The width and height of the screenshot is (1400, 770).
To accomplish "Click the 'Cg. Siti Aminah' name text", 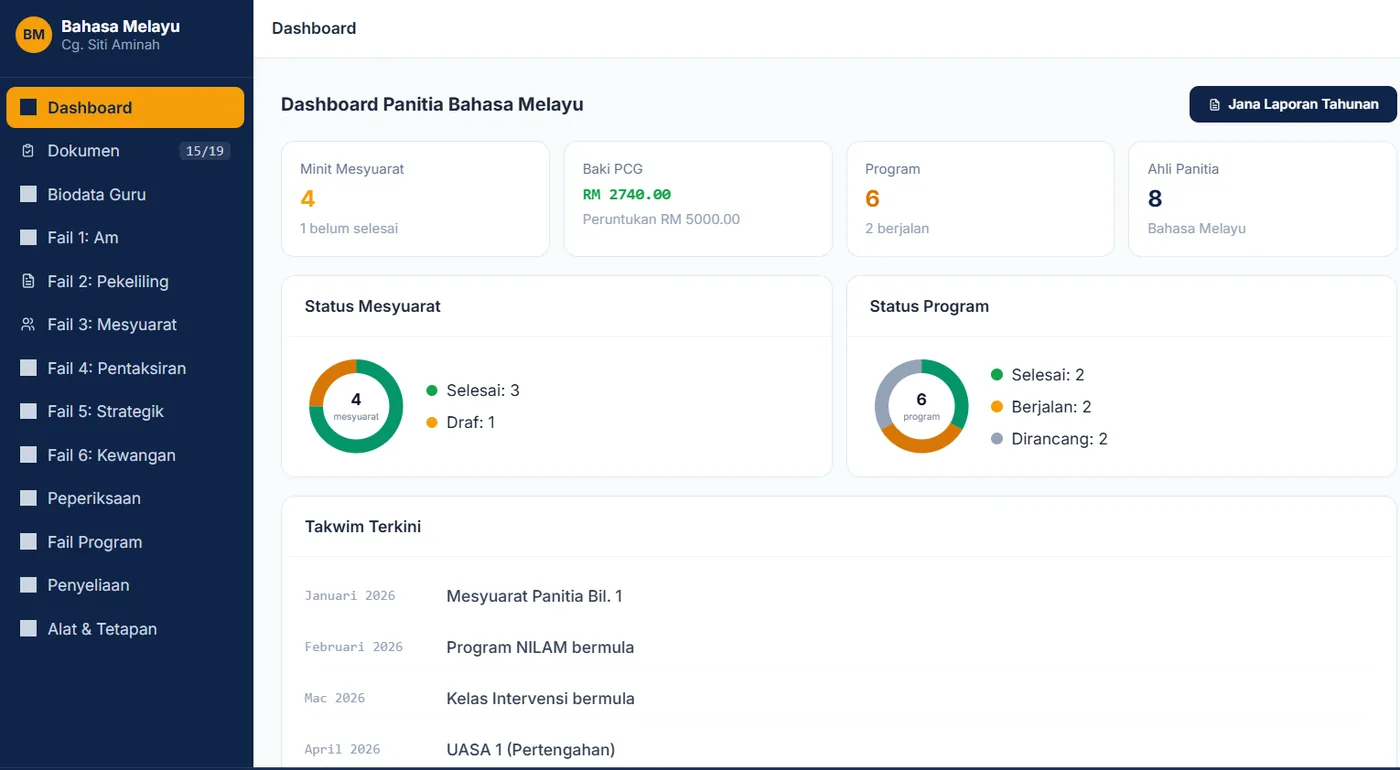I will click(x=110, y=45).
